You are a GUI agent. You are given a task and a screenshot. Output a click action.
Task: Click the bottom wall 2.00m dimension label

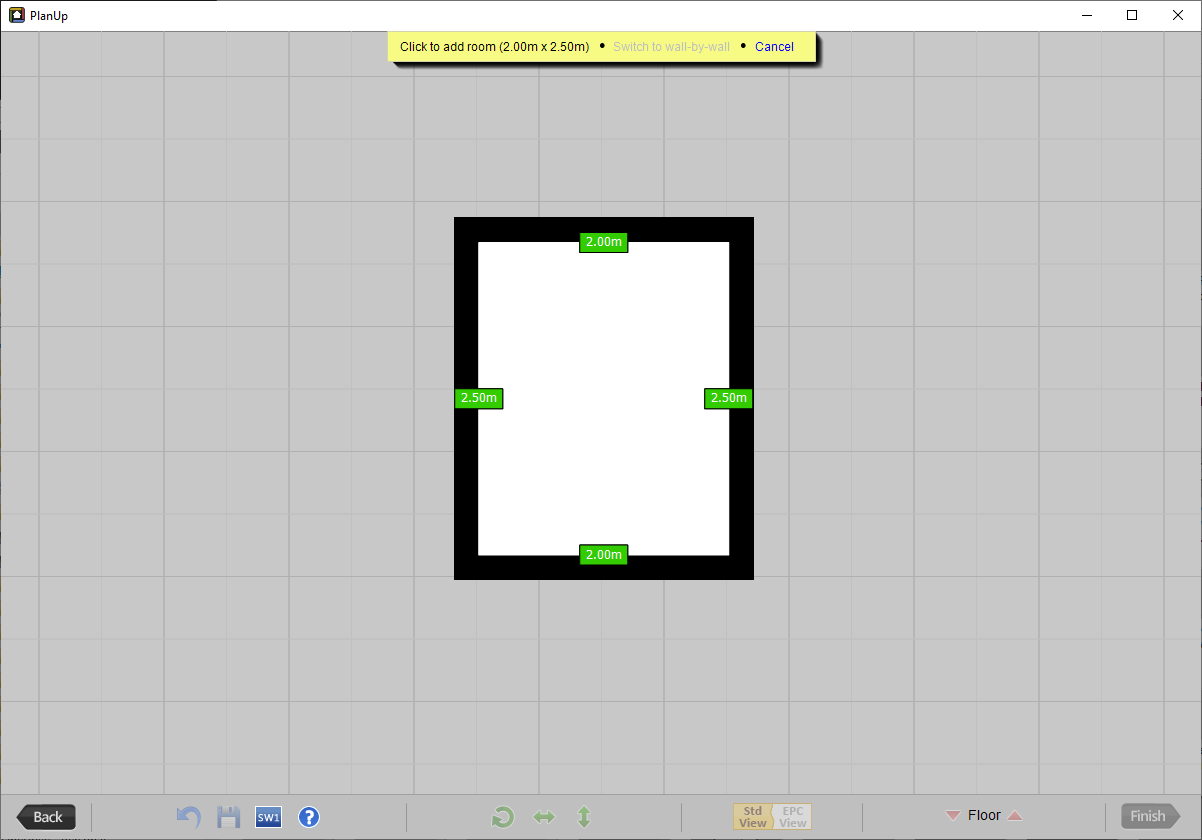[x=604, y=555]
